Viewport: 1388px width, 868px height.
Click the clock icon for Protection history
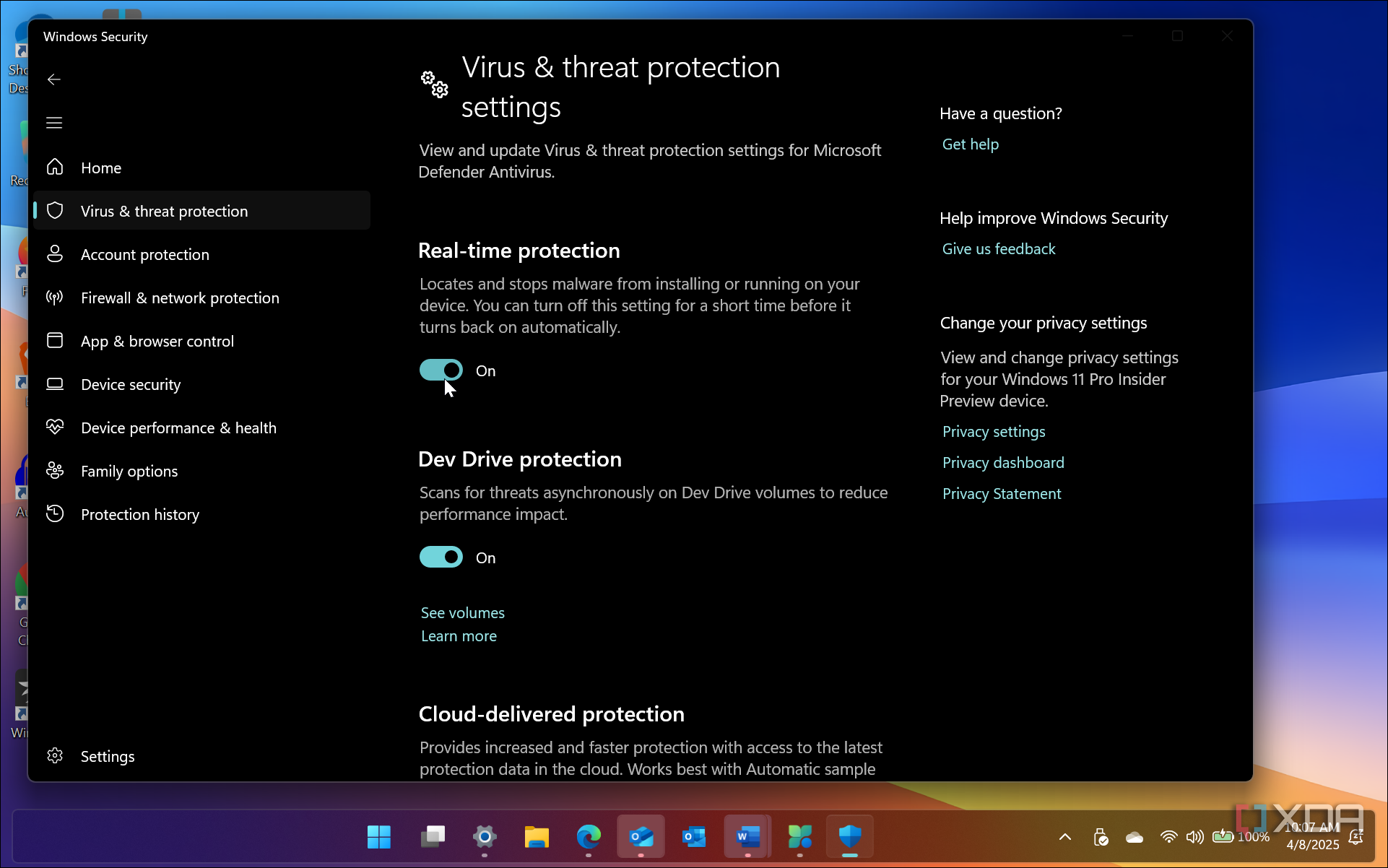(55, 514)
